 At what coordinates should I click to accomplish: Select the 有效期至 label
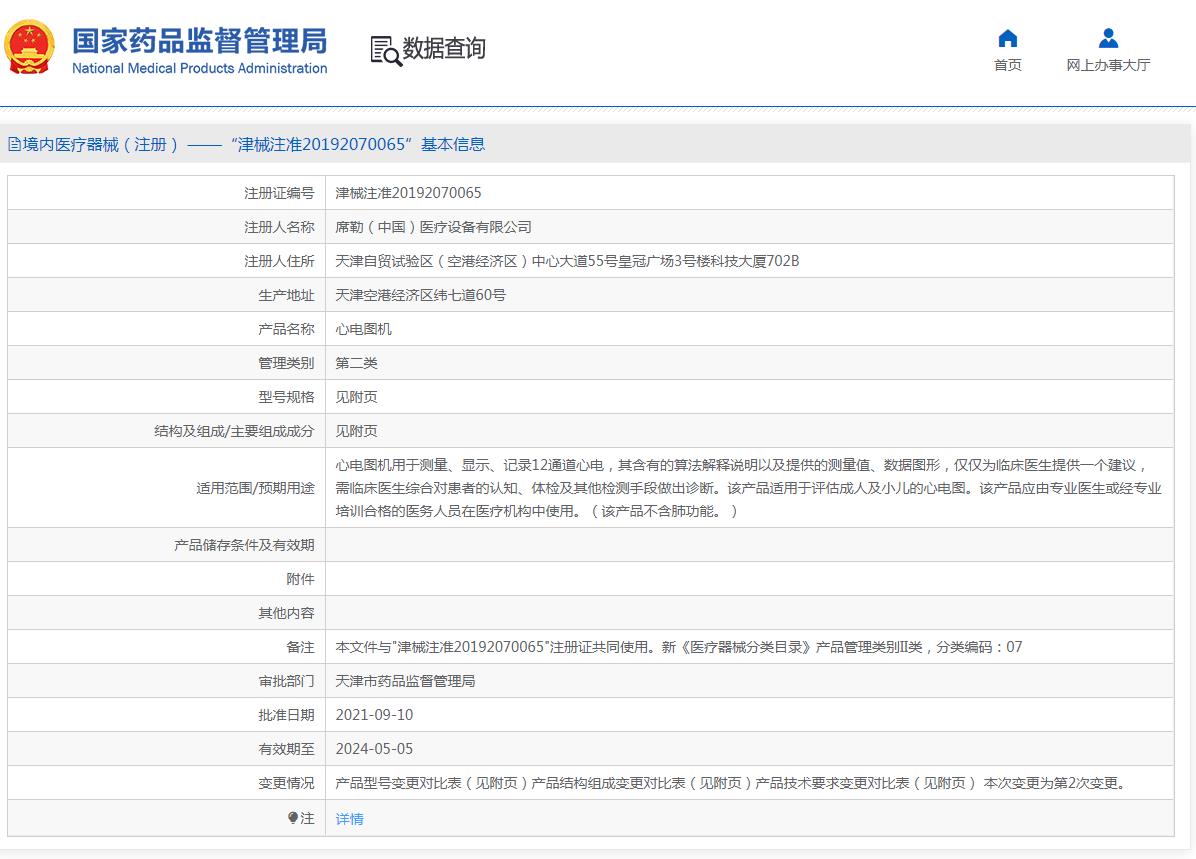(286, 749)
